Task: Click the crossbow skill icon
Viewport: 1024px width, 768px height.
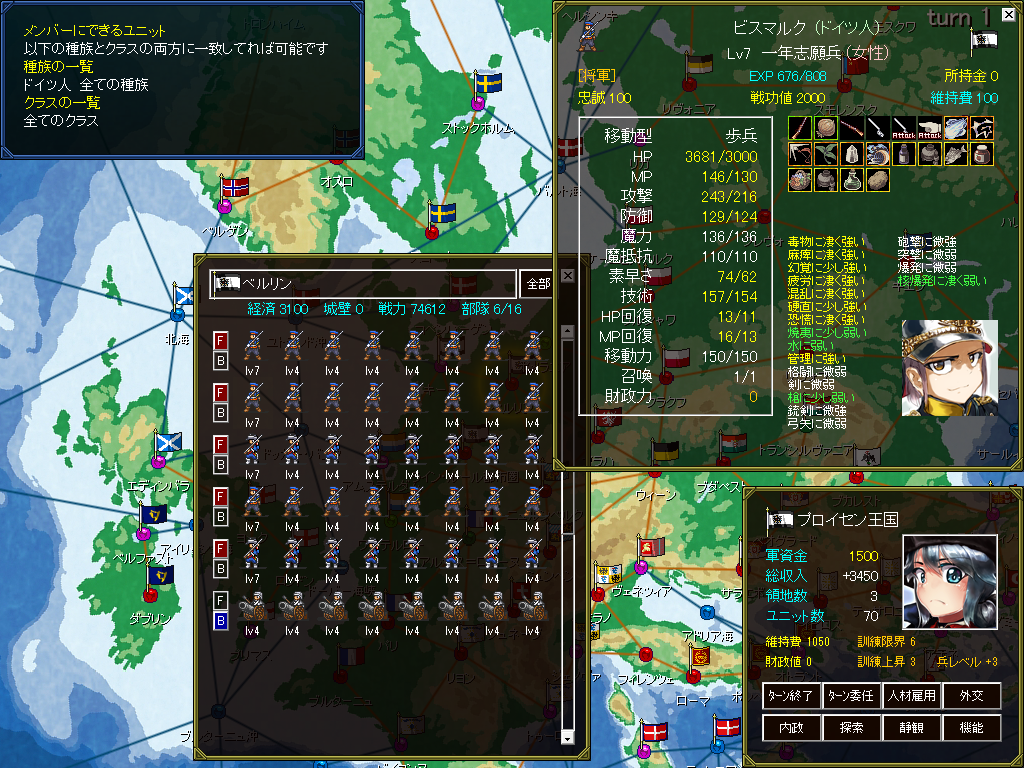Action: coord(800,154)
